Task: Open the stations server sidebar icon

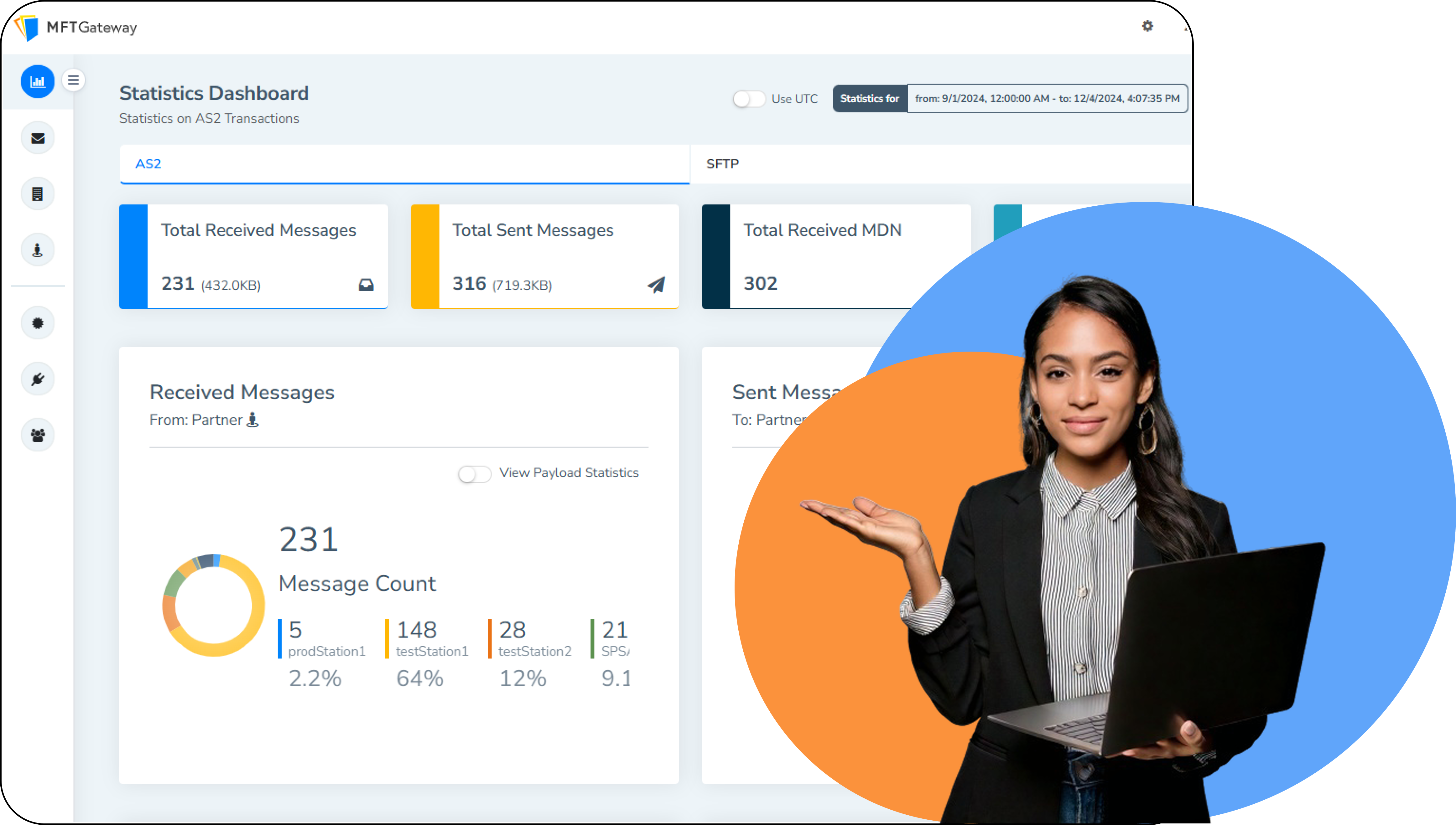Action: pyautogui.click(x=37, y=194)
